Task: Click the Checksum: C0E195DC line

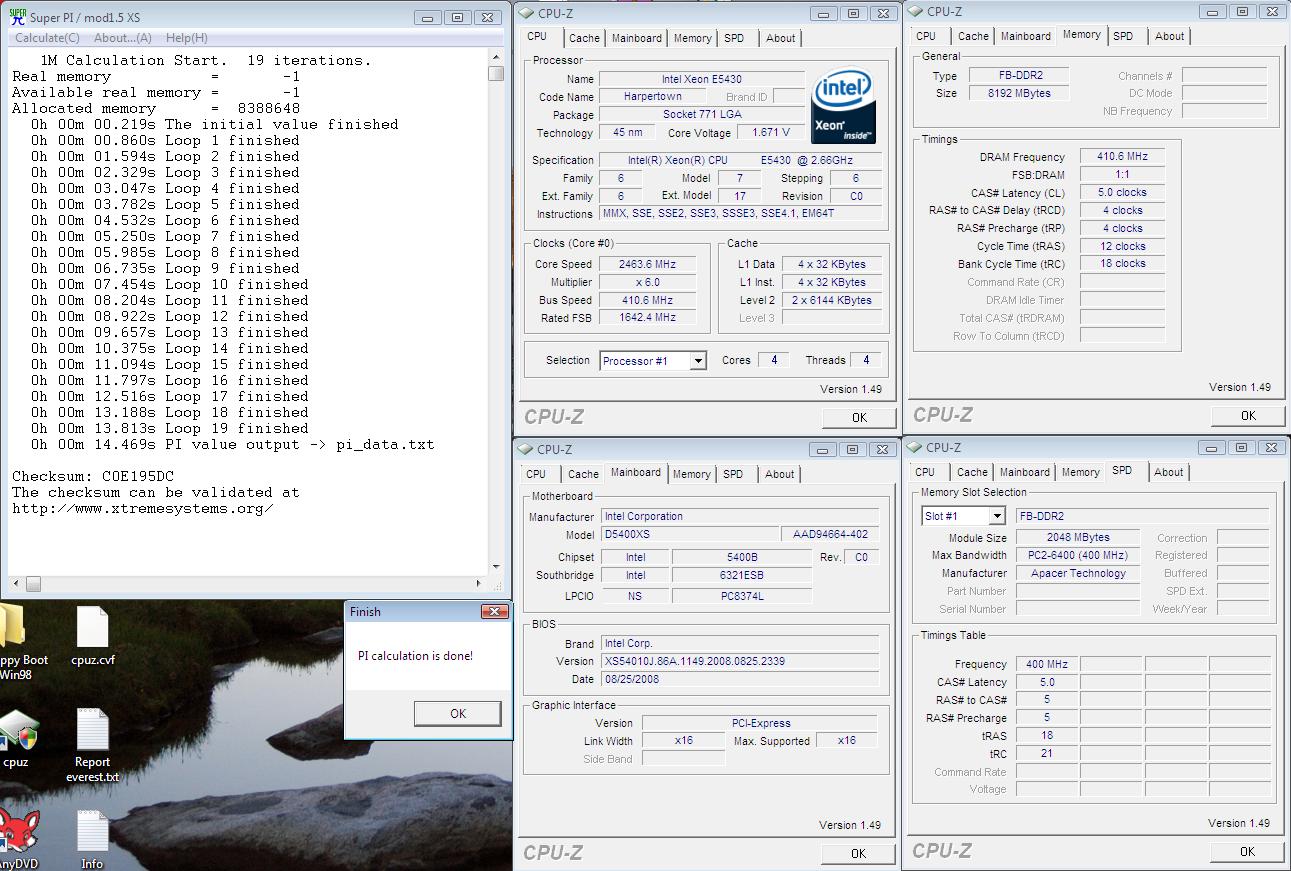Action: coord(93,476)
